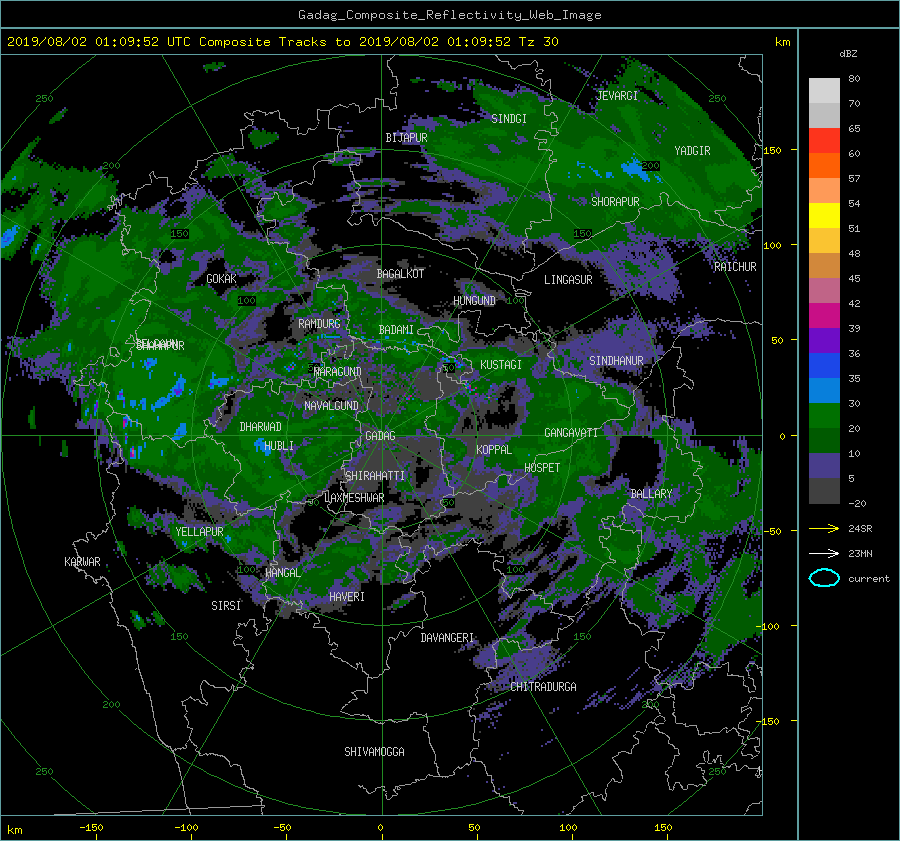Click the dBZ legend heading

tap(848, 54)
